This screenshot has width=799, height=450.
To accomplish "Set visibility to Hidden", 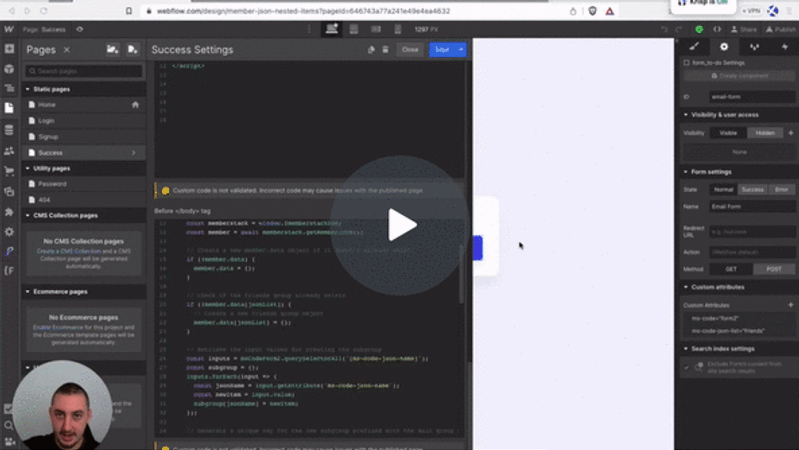I will click(765, 133).
